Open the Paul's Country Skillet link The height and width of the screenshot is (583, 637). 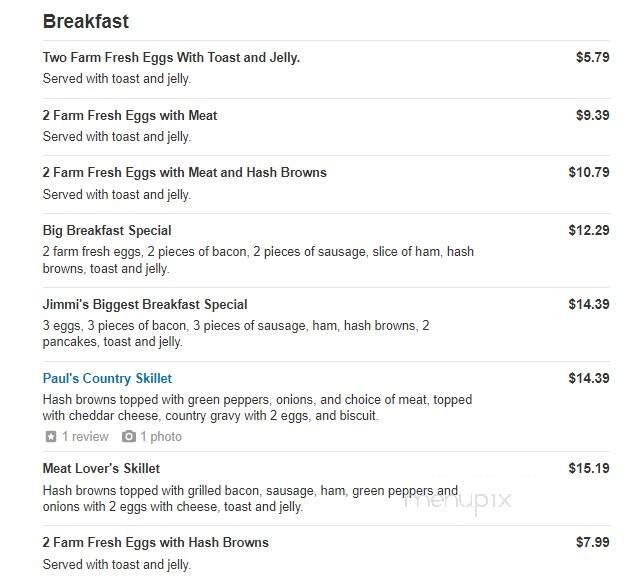(x=107, y=378)
